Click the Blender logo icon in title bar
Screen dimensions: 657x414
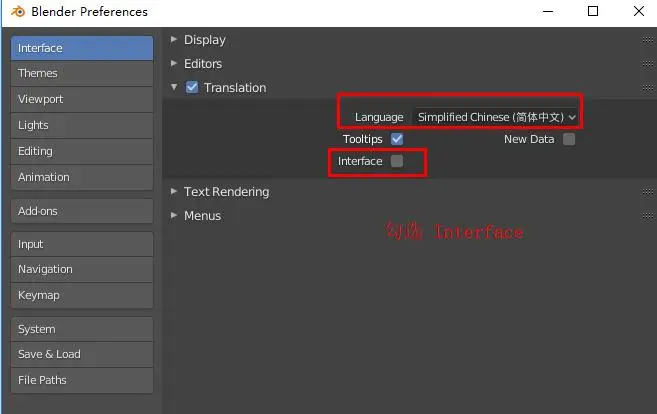point(18,12)
